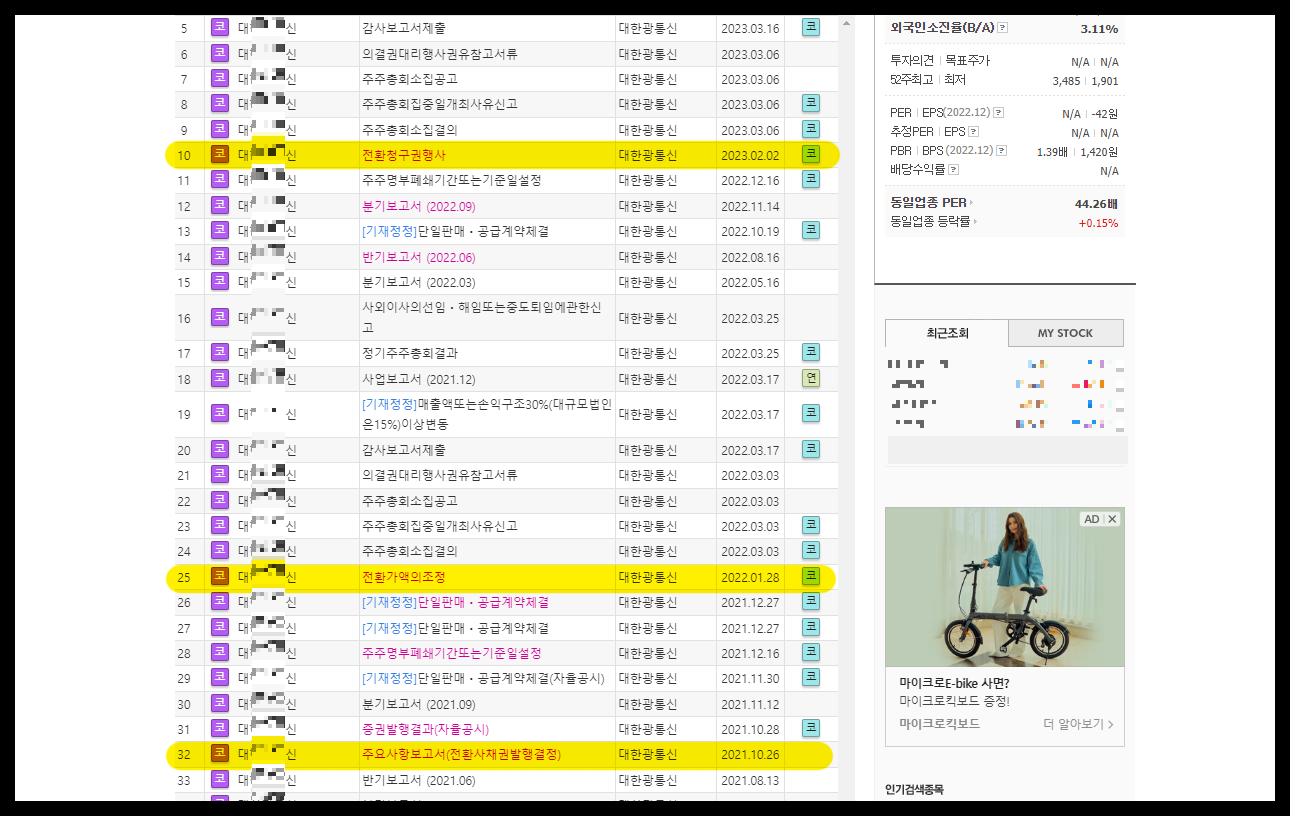Click the teal 코 icon in row 23
Screen dimensions: 1290x816
811,525
